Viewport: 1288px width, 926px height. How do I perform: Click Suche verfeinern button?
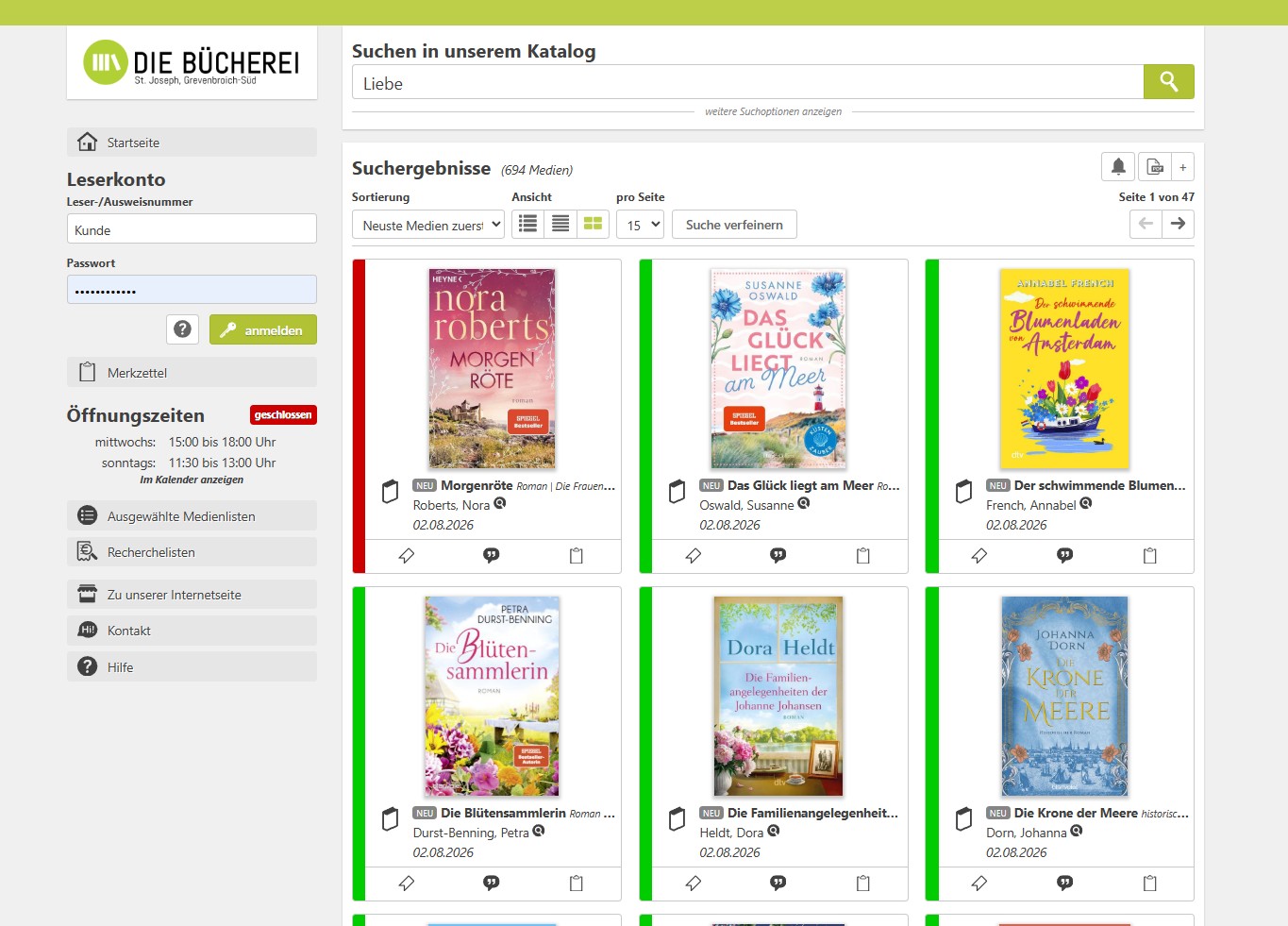point(734,225)
